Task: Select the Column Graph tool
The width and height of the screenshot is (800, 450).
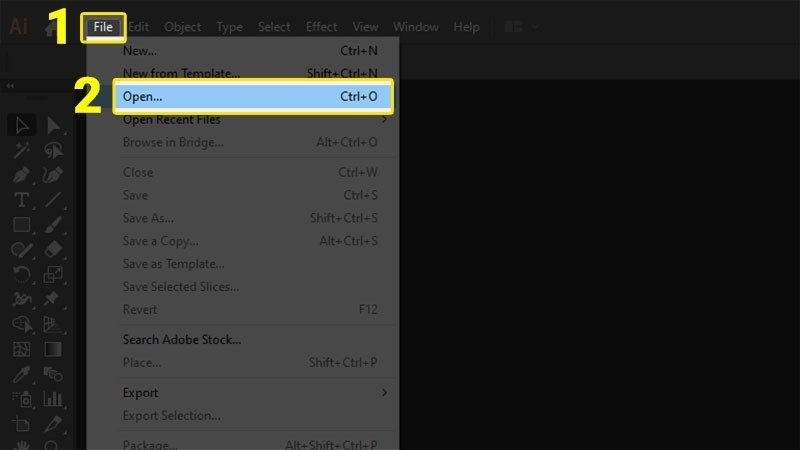Action: 53,400
